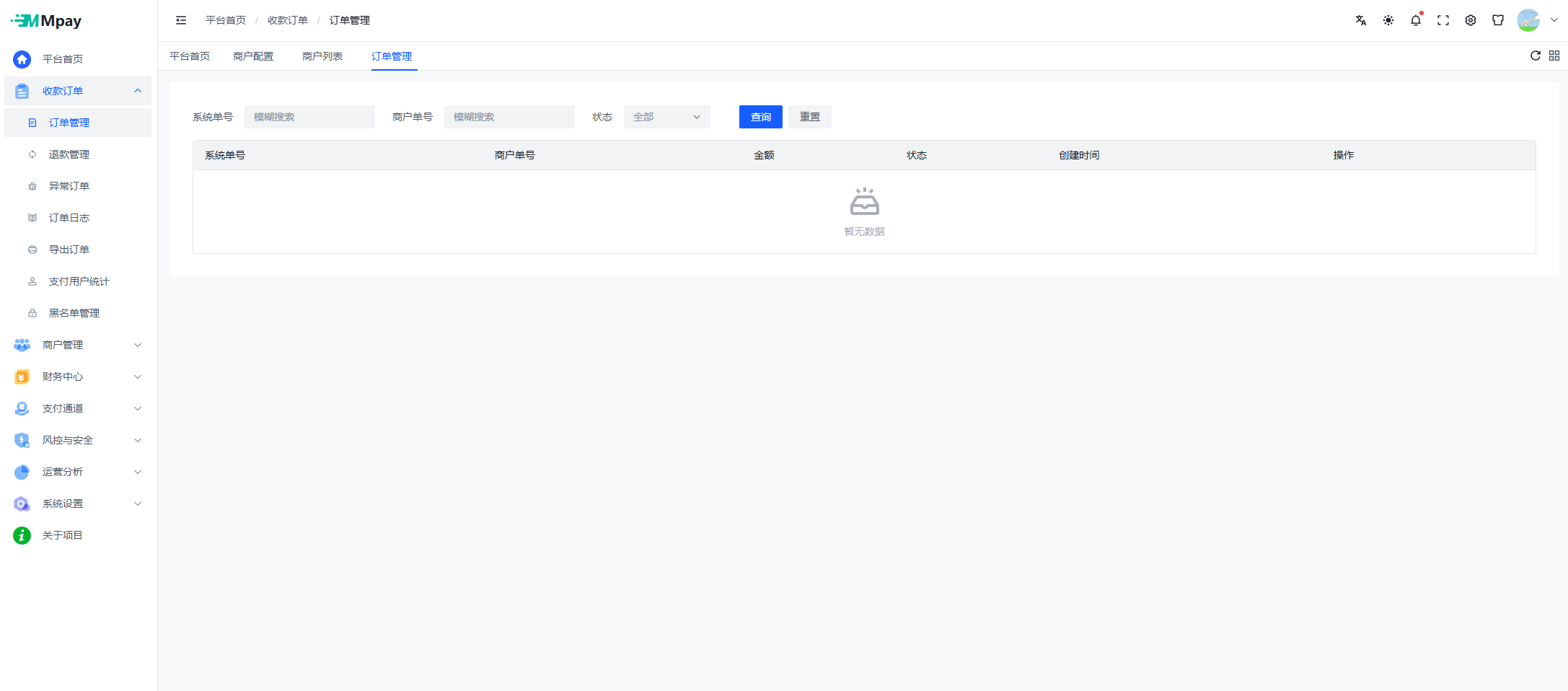
Task: Switch to the 商户列表 tab
Action: (x=322, y=56)
